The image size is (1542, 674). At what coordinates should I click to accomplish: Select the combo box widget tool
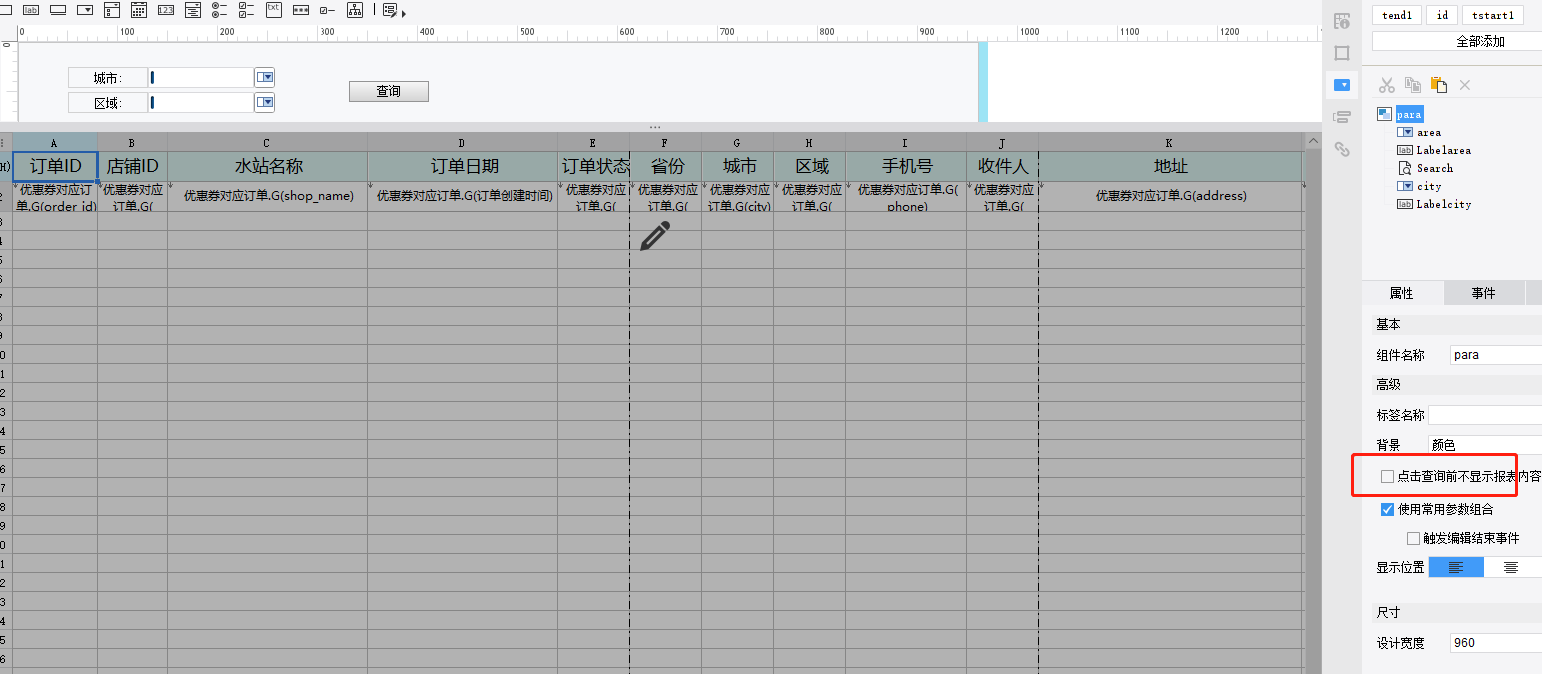(x=85, y=10)
